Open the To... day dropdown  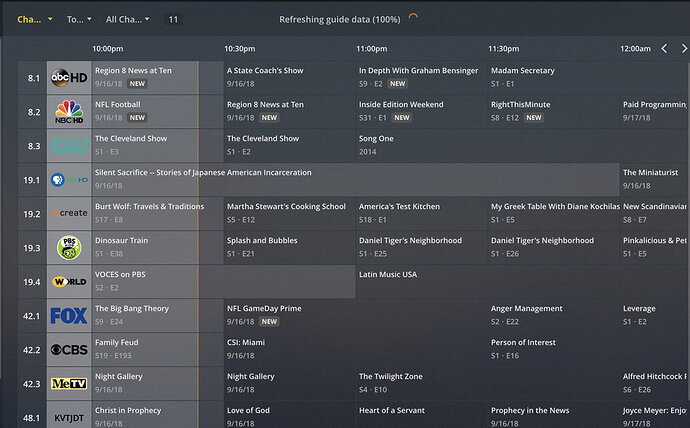[79, 19]
